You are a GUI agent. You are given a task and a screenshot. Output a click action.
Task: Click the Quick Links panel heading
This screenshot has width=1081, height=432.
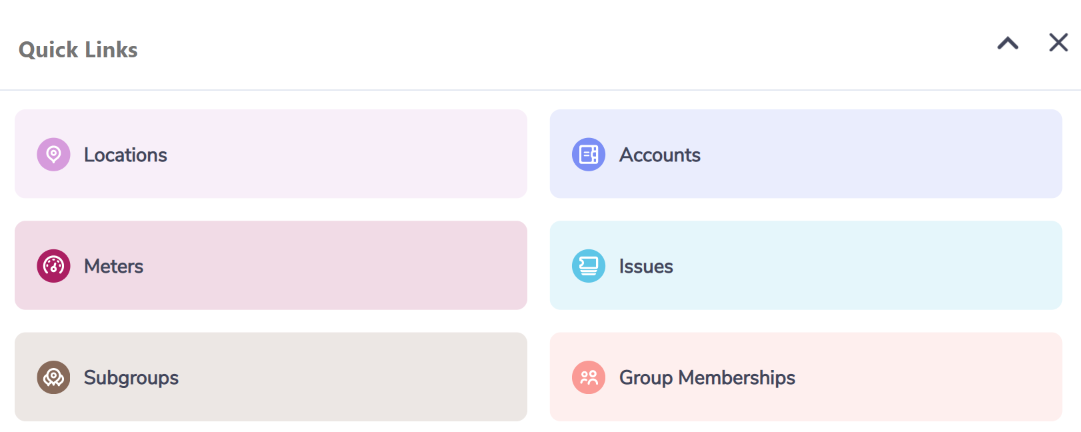coord(78,50)
